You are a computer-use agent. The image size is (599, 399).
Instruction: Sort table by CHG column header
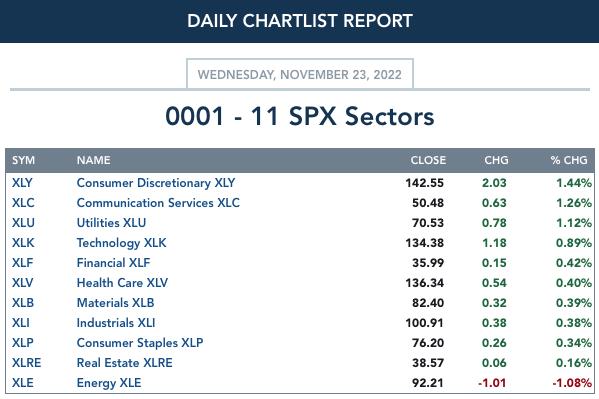[496, 160]
